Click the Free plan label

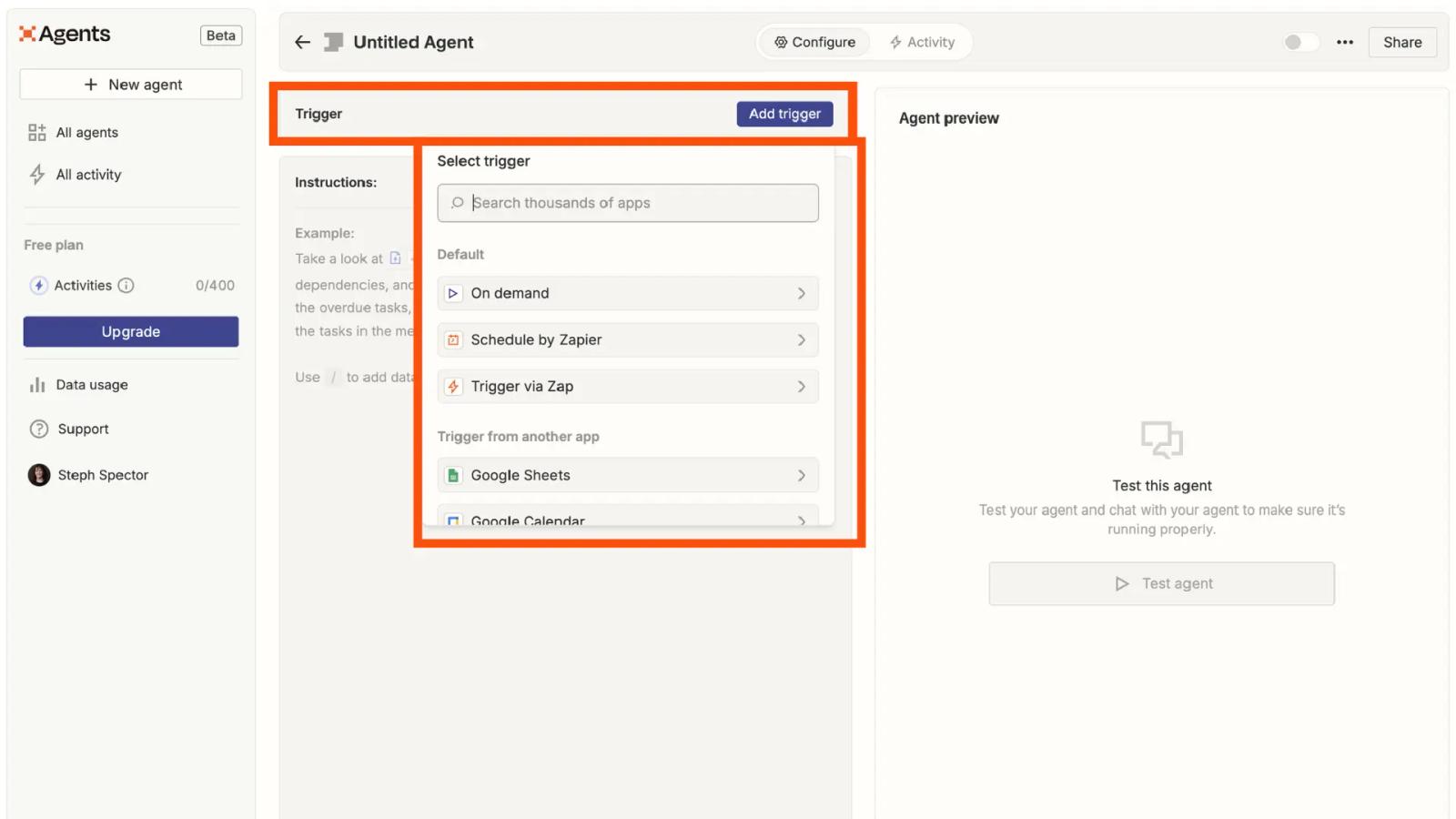pyautogui.click(x=54, y=246)
